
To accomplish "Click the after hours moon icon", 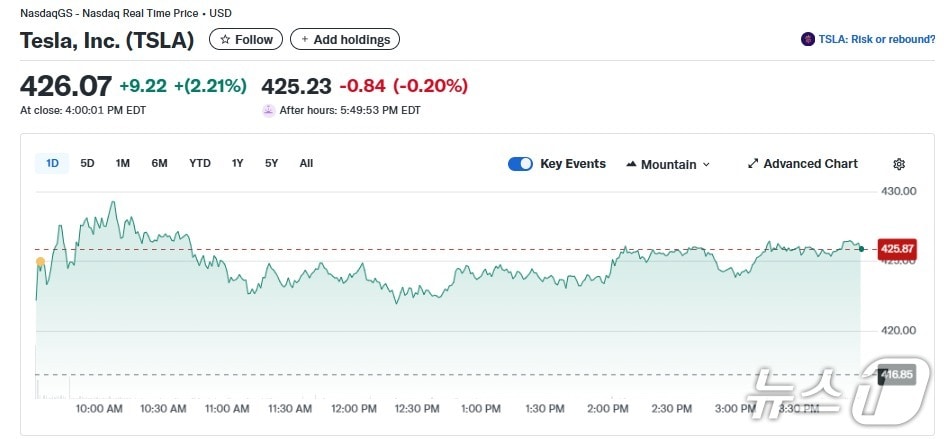I will tap(268, 110).
